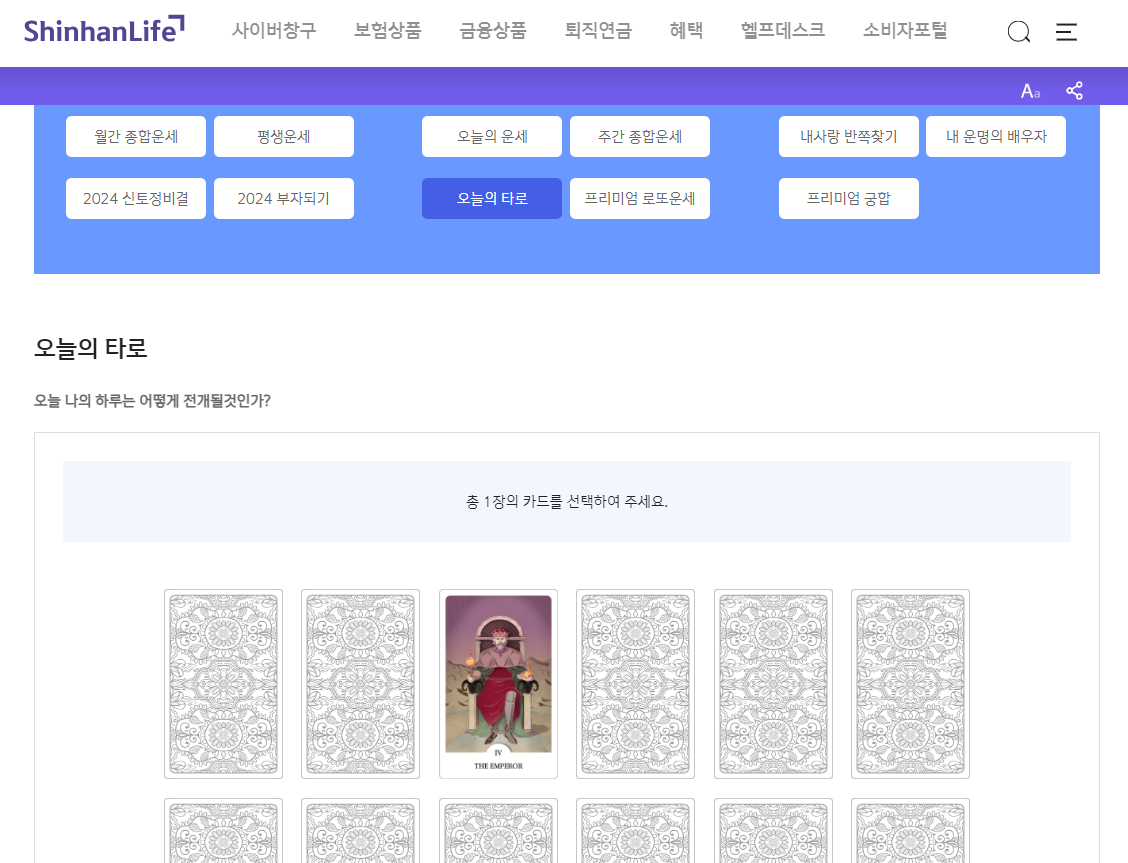
Task: Select 오늘의 운세 button
Action: coord(492,137)
